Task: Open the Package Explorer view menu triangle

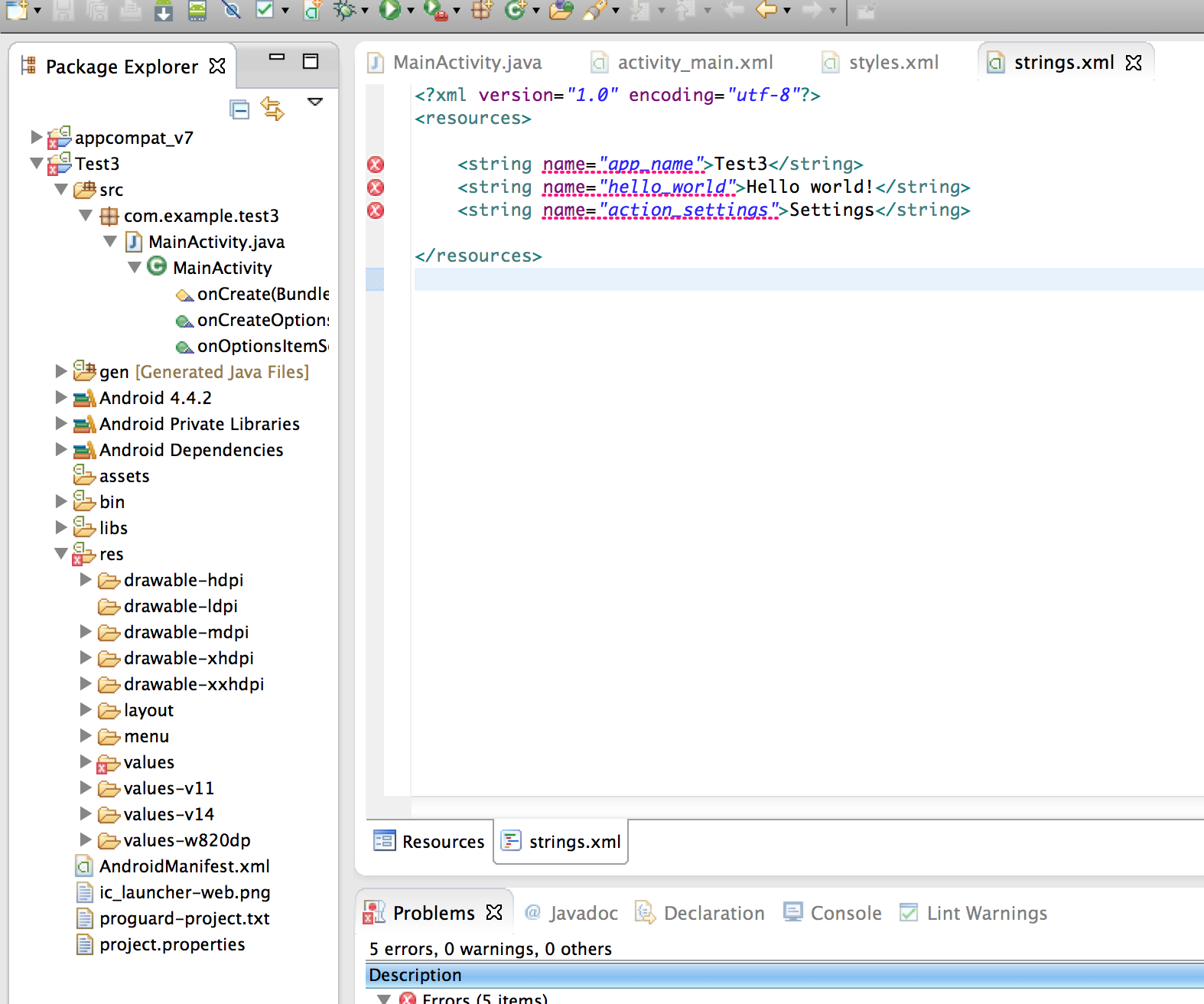Action: click(x=314, y=102)
